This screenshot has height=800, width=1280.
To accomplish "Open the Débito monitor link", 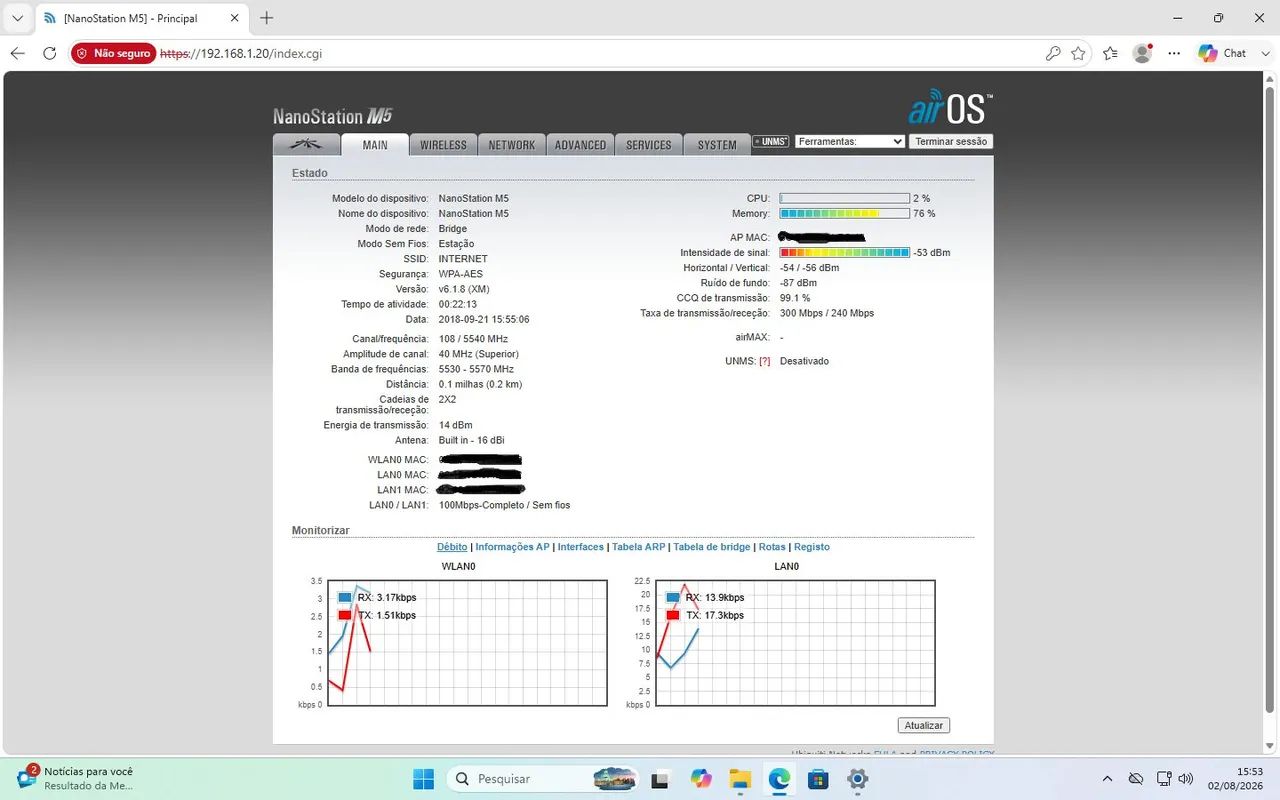I will click(452, 547).
